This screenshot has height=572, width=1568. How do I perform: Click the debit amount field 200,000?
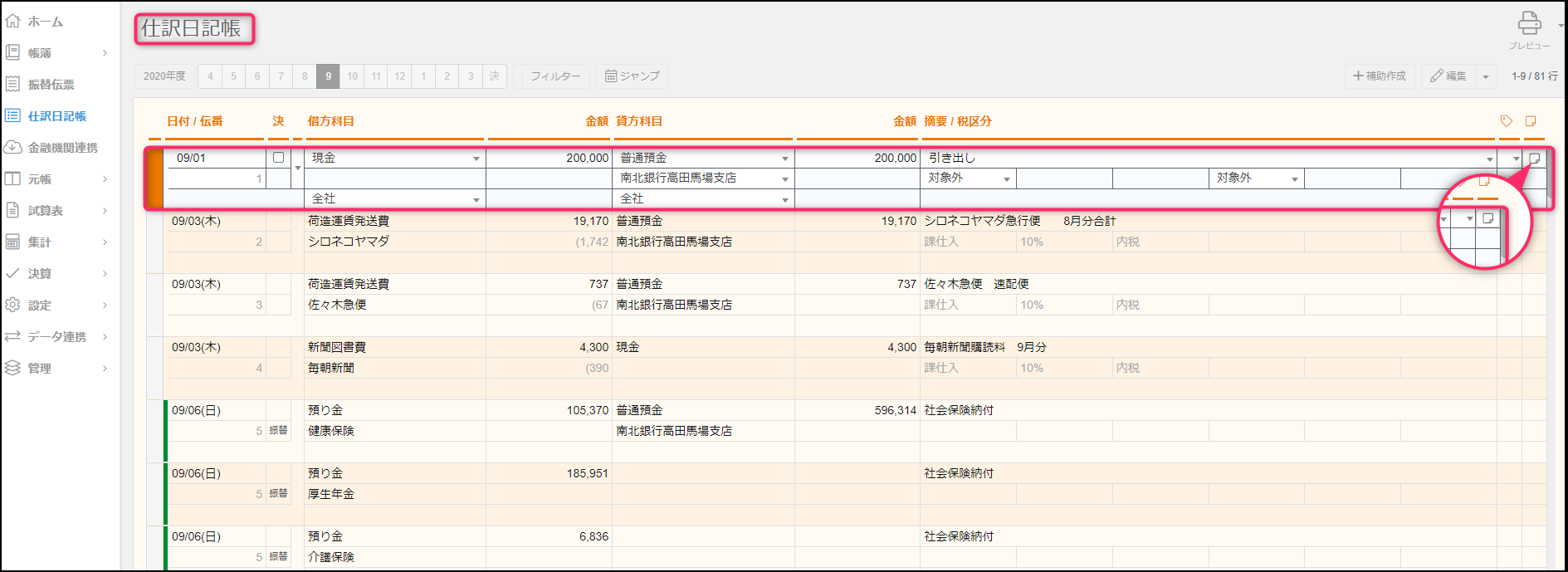549,158
